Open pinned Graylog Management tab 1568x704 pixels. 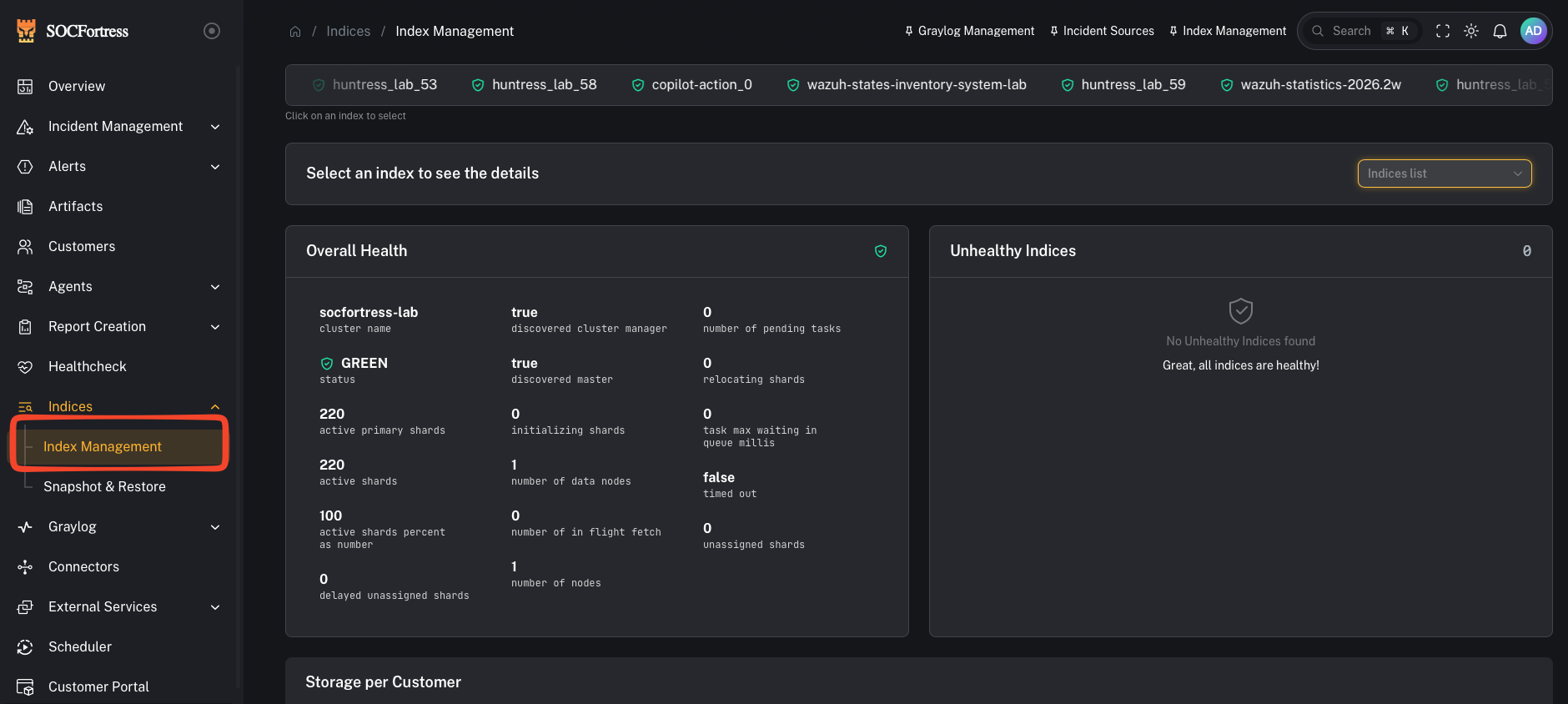point(969,31)
